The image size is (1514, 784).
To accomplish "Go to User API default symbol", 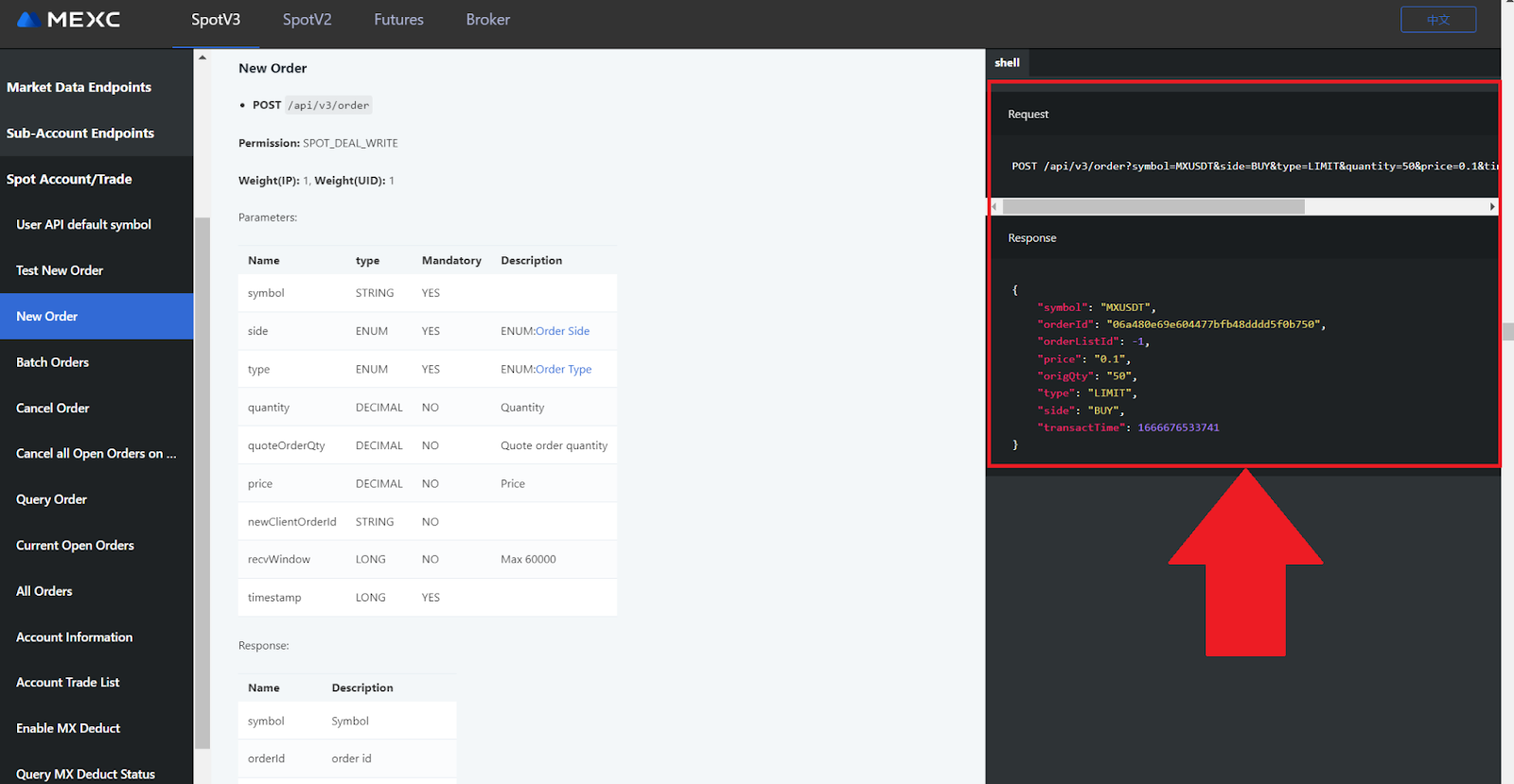I will 83,224.
